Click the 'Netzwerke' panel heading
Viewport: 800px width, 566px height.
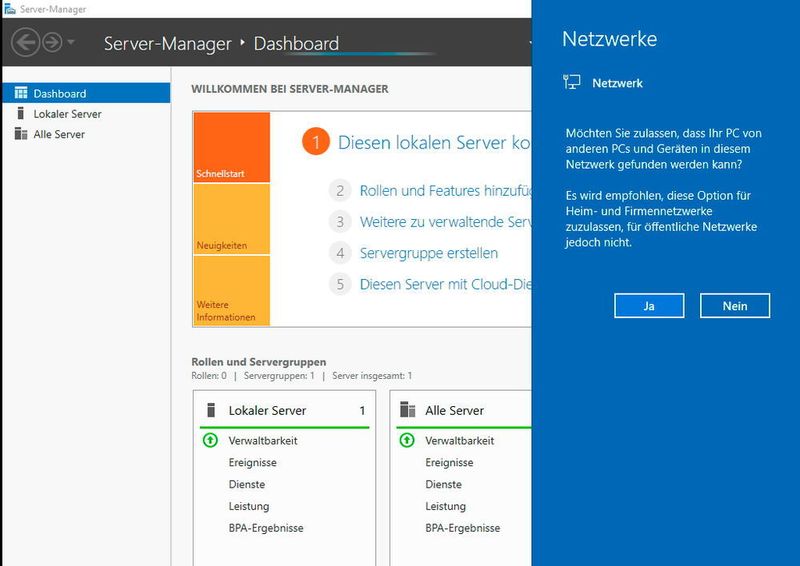pyautogui.click(x=610, y=39)
